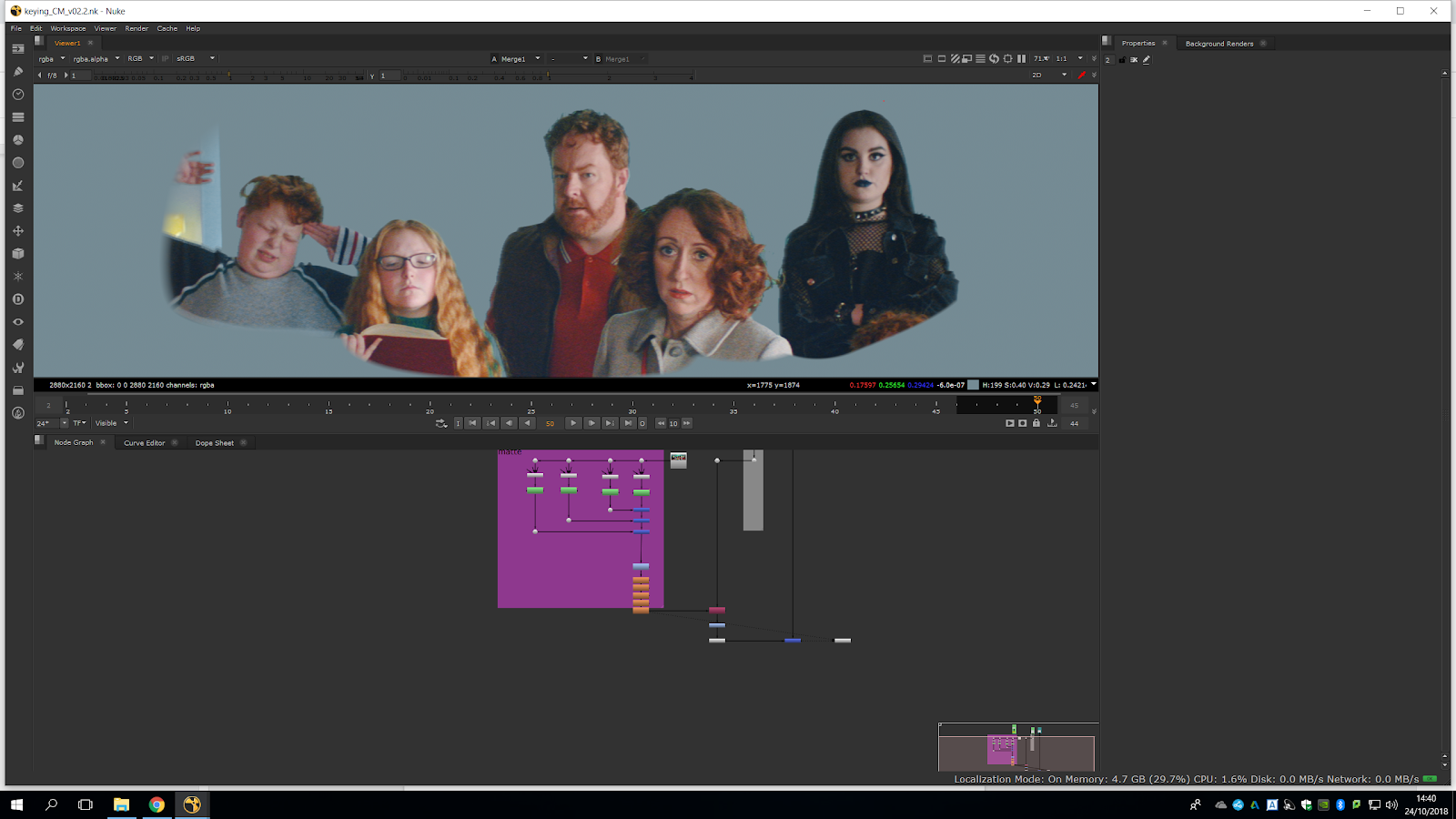Open the Time clock nodes icon
This screenshot has height=819, width=1456.
(x=17, y=95)
